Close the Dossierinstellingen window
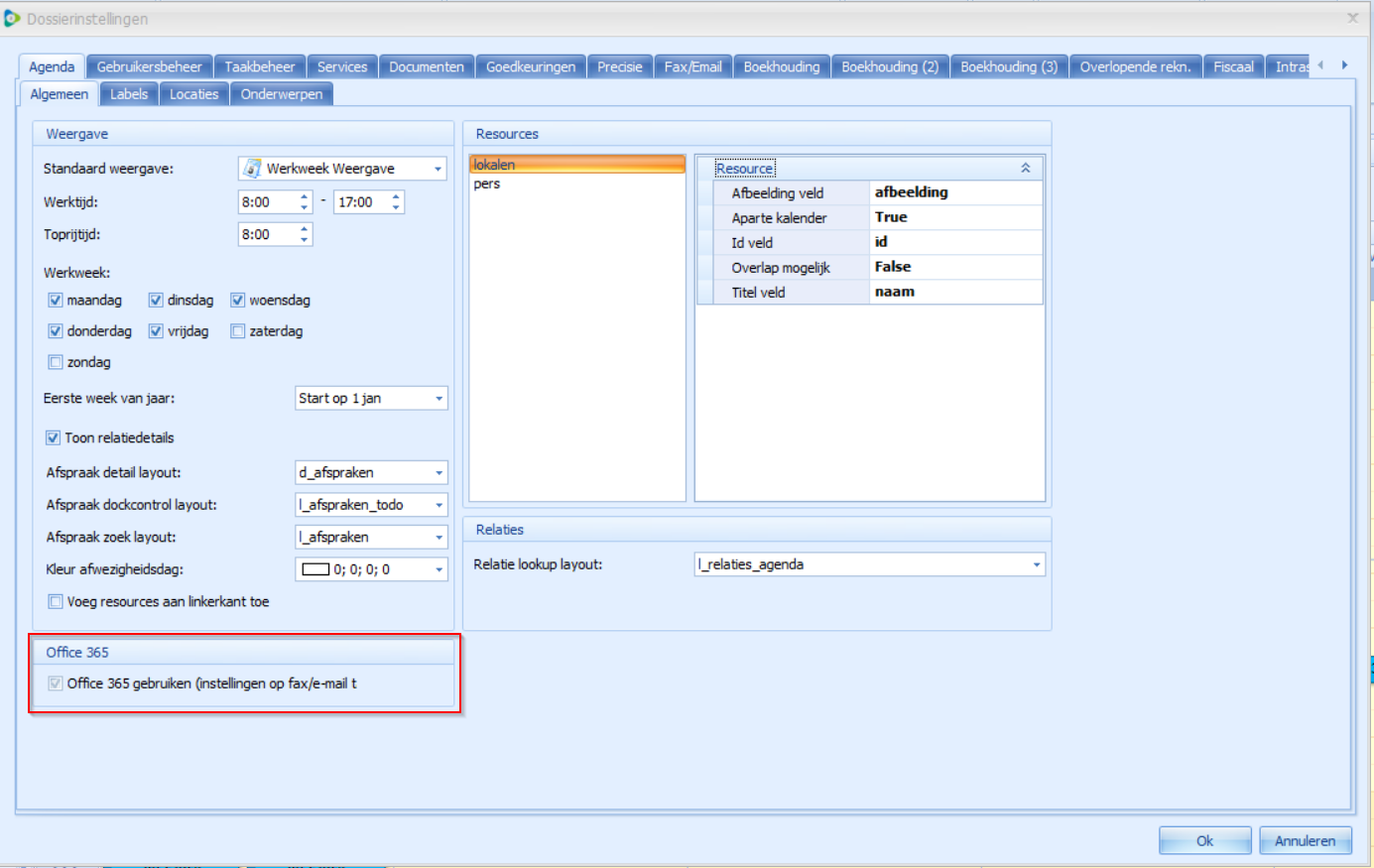This screenshot has height=868, width=1374. click(x=1353, y=18)
